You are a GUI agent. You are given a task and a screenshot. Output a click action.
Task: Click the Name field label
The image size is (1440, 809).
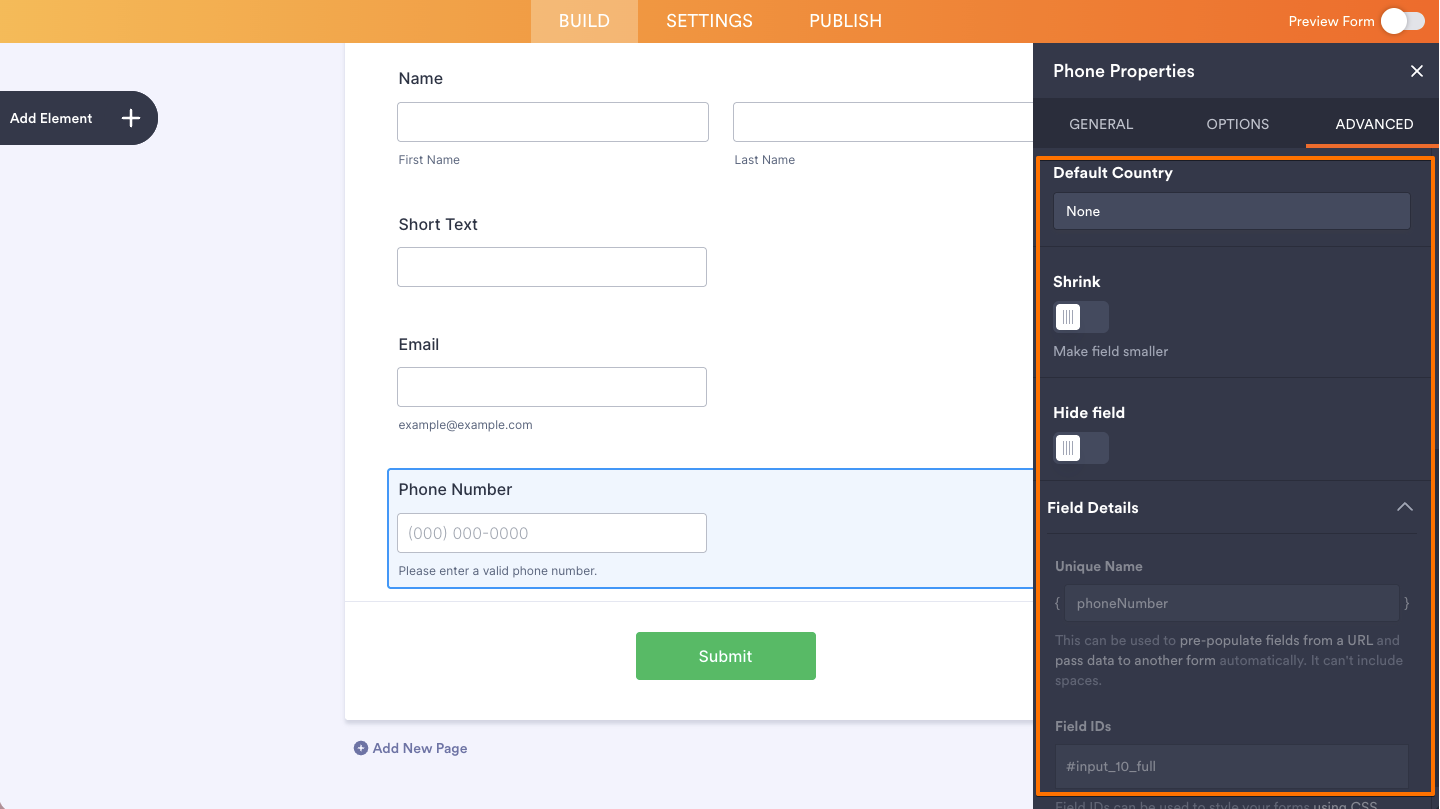tap(420, 78)
